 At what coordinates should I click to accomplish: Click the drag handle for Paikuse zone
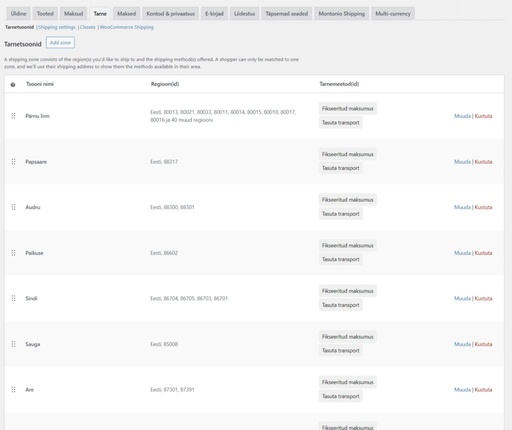(13, 253)
